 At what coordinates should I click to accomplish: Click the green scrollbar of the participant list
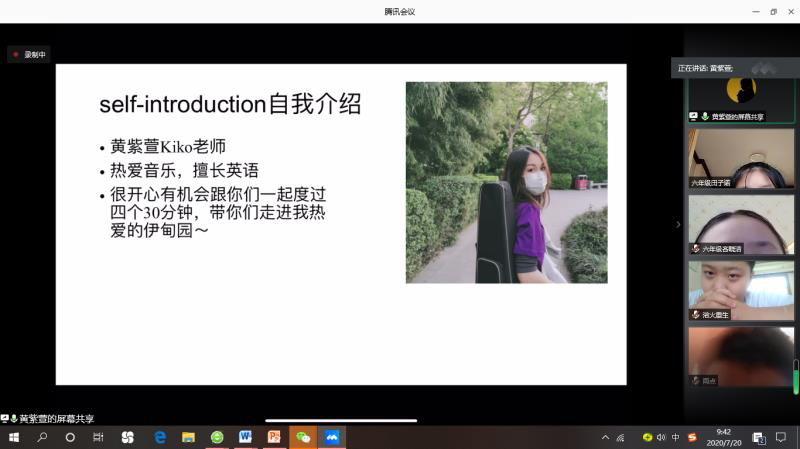click(796, 377)
